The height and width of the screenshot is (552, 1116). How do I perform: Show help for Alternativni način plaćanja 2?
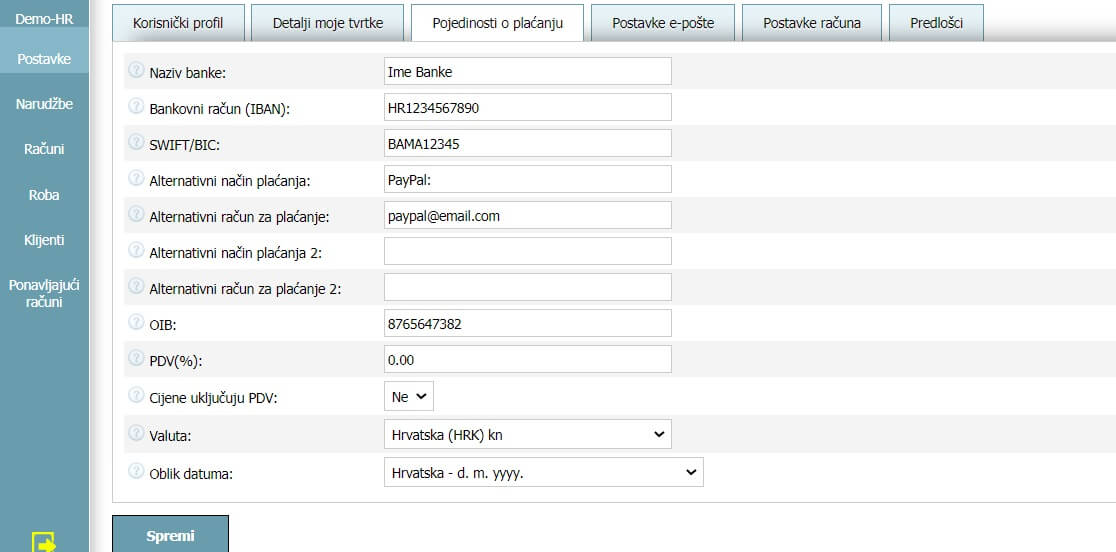[136, 250]
